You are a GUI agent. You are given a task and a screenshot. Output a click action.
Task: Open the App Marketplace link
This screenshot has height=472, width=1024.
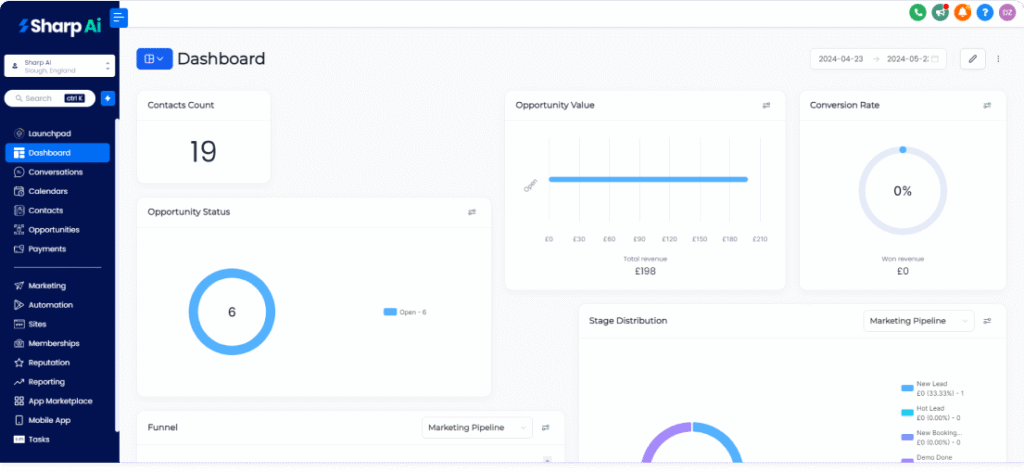60,401
